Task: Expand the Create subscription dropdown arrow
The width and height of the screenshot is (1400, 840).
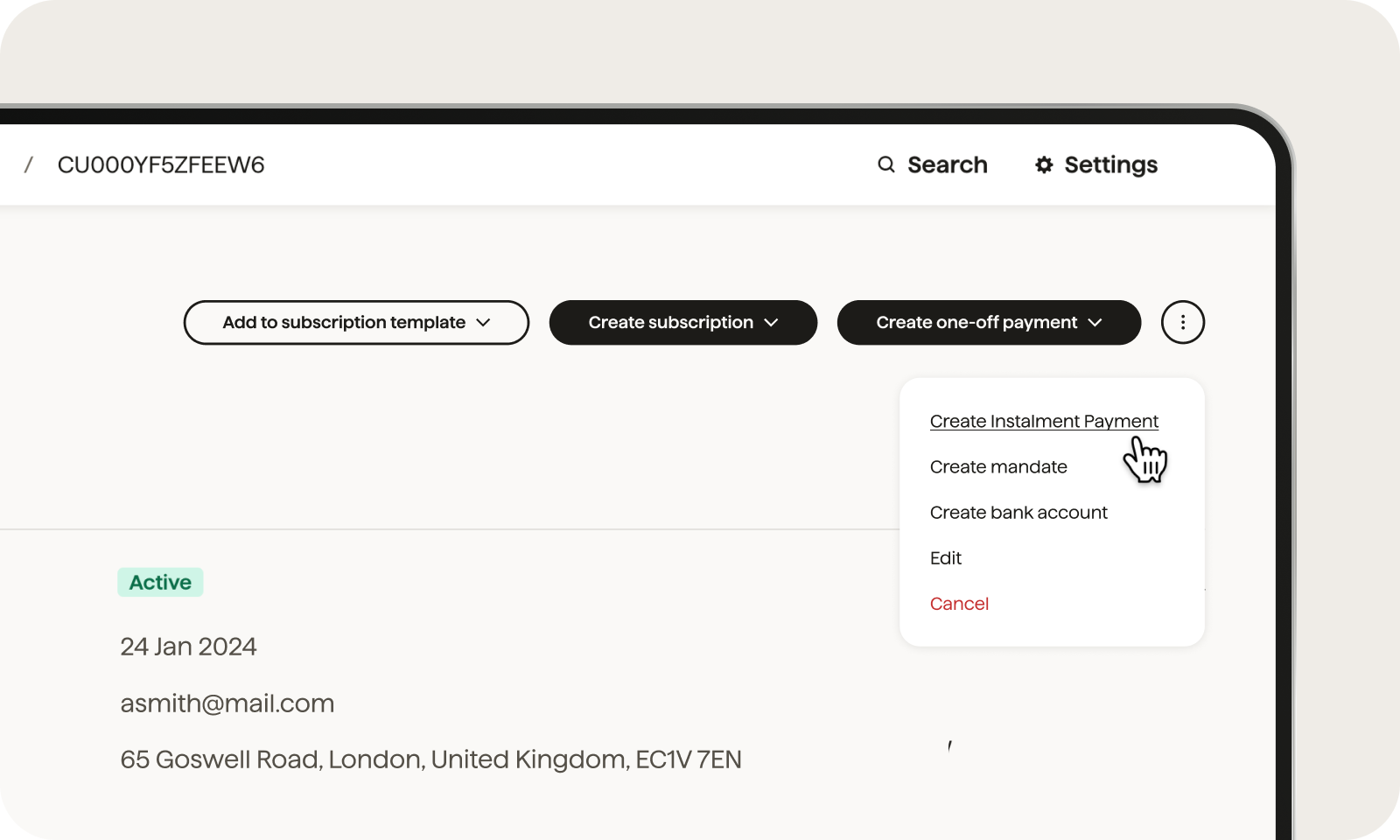Action: click(x=771, y=323)
